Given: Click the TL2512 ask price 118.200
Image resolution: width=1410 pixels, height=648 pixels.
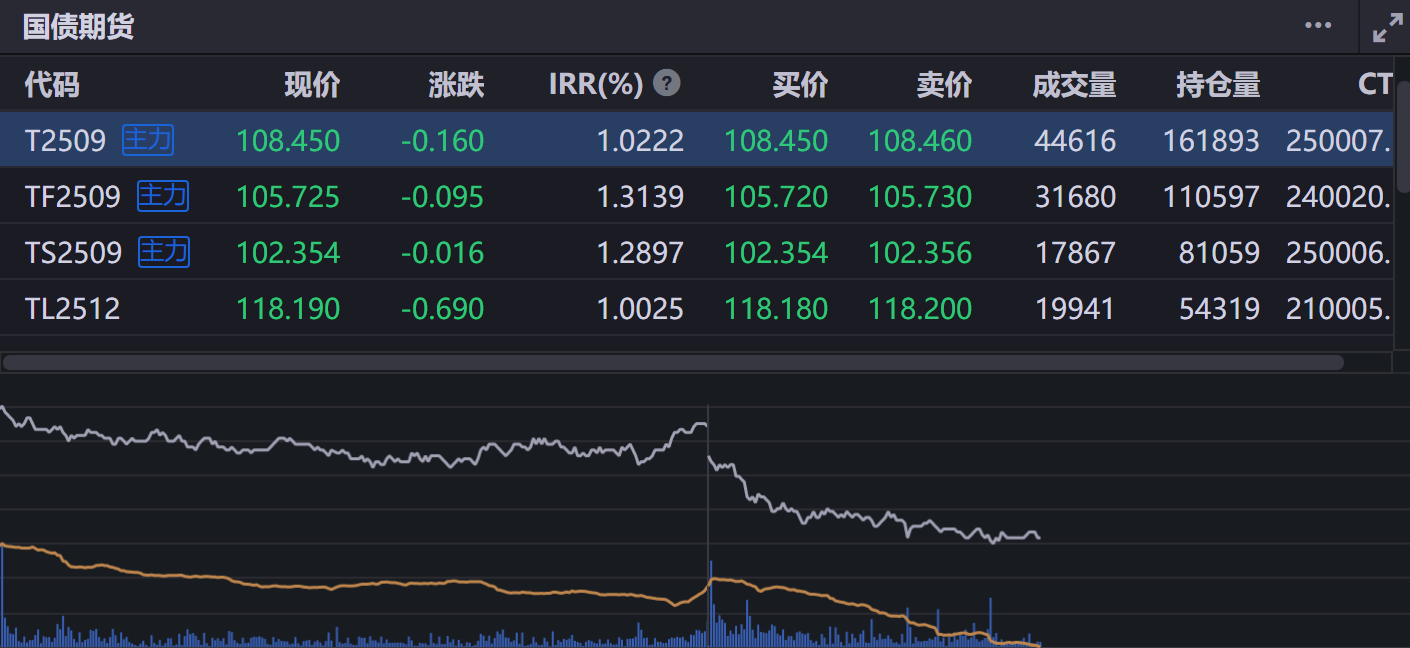Looking at the screenshot, I should 920,309.
